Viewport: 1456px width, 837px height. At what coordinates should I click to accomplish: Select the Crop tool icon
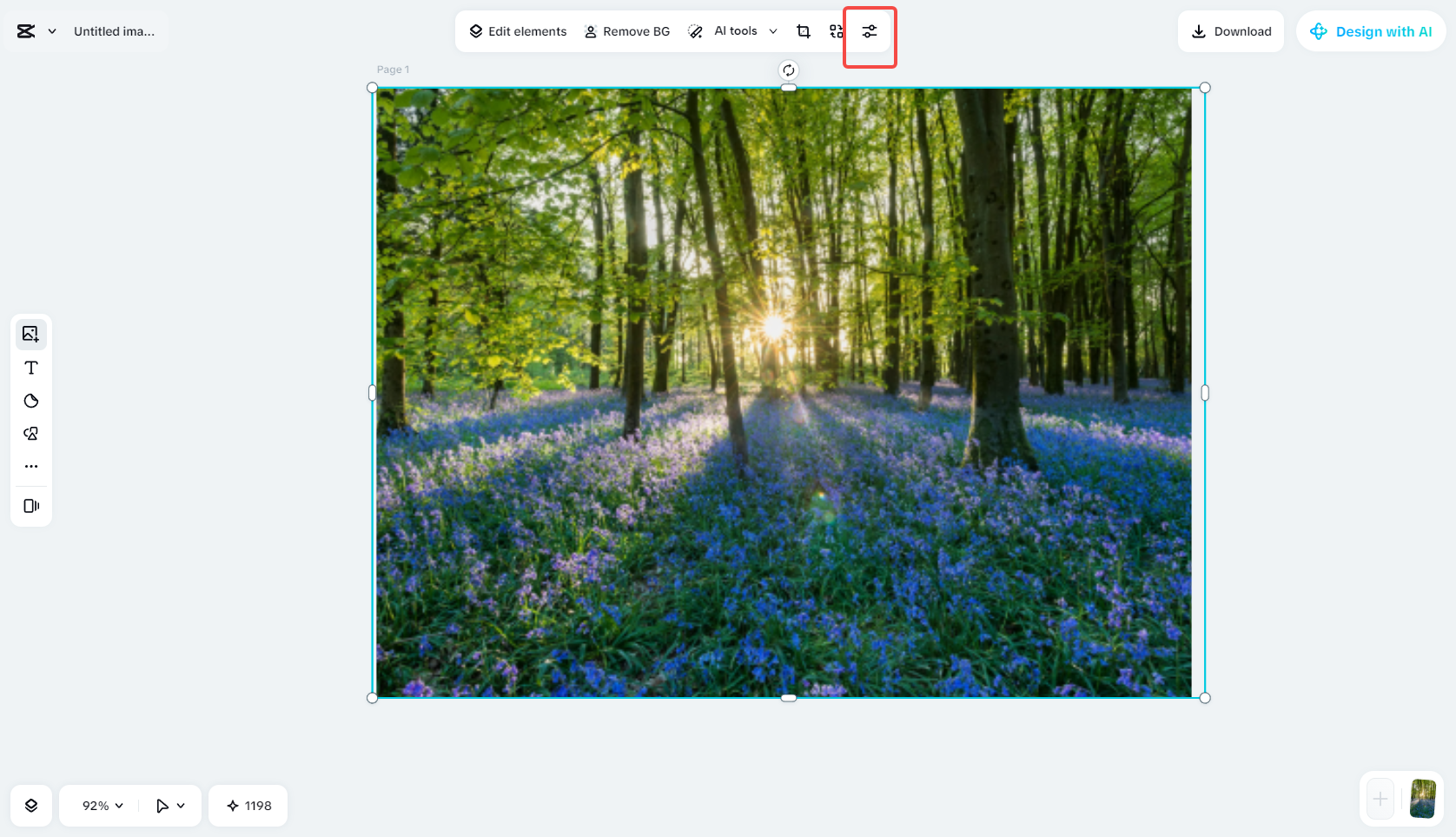[804, 31]
